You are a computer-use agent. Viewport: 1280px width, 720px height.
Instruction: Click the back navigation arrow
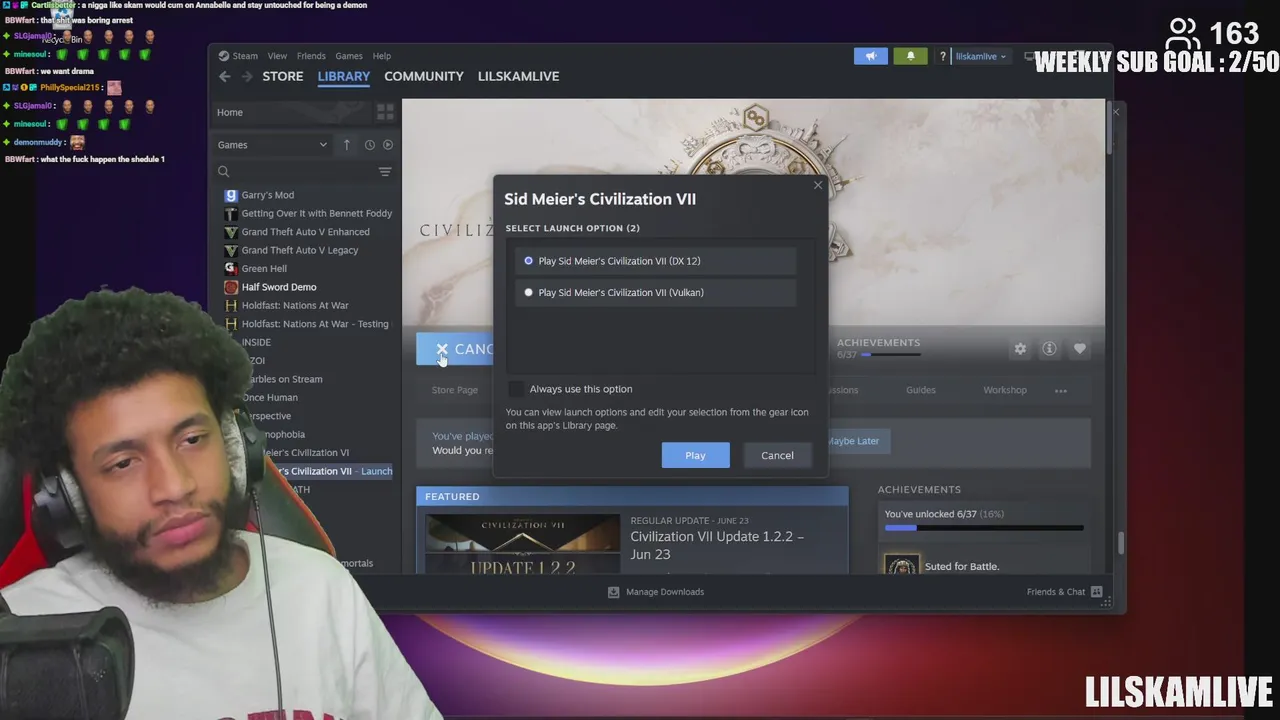[225, 76]
